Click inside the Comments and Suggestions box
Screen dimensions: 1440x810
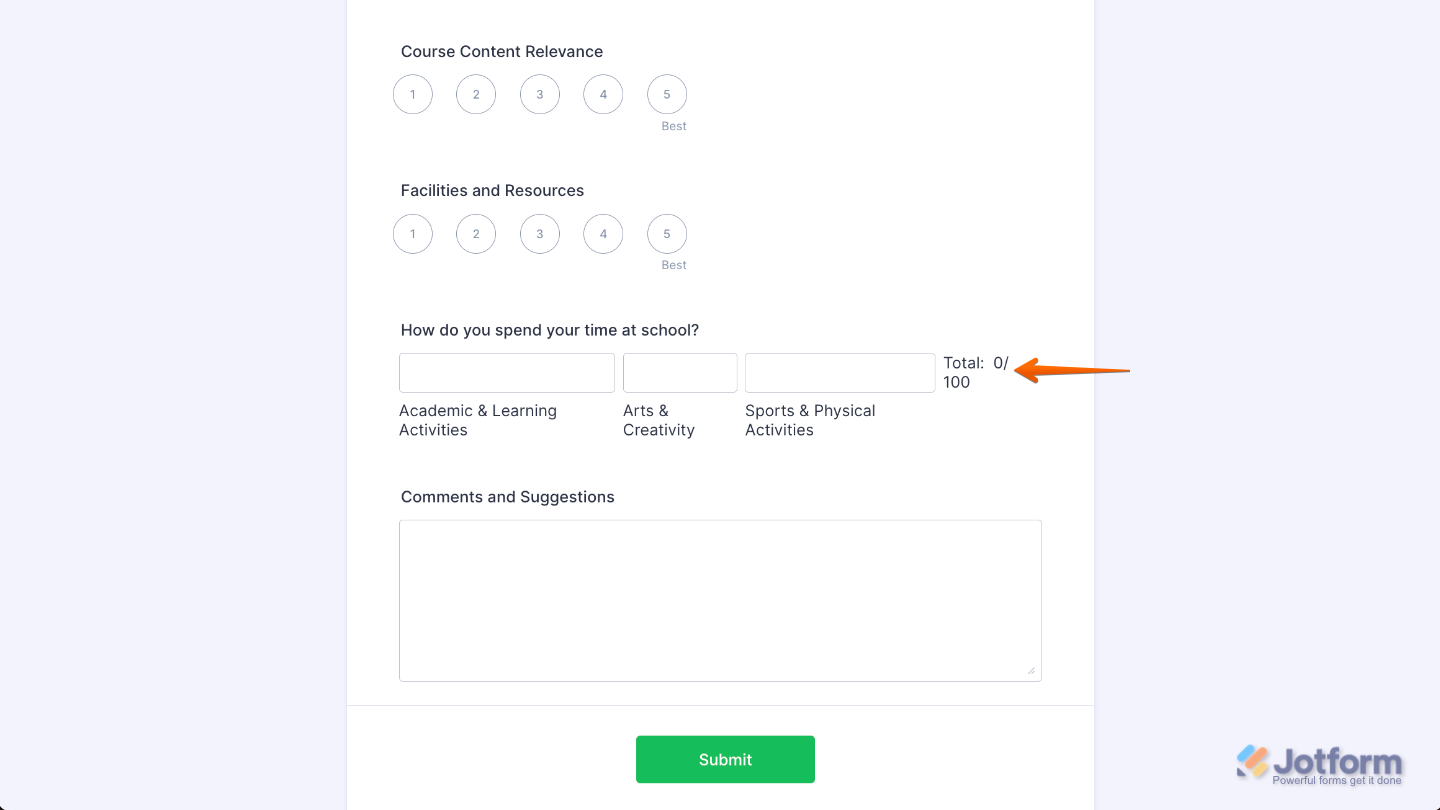click(x=720, y=598)
